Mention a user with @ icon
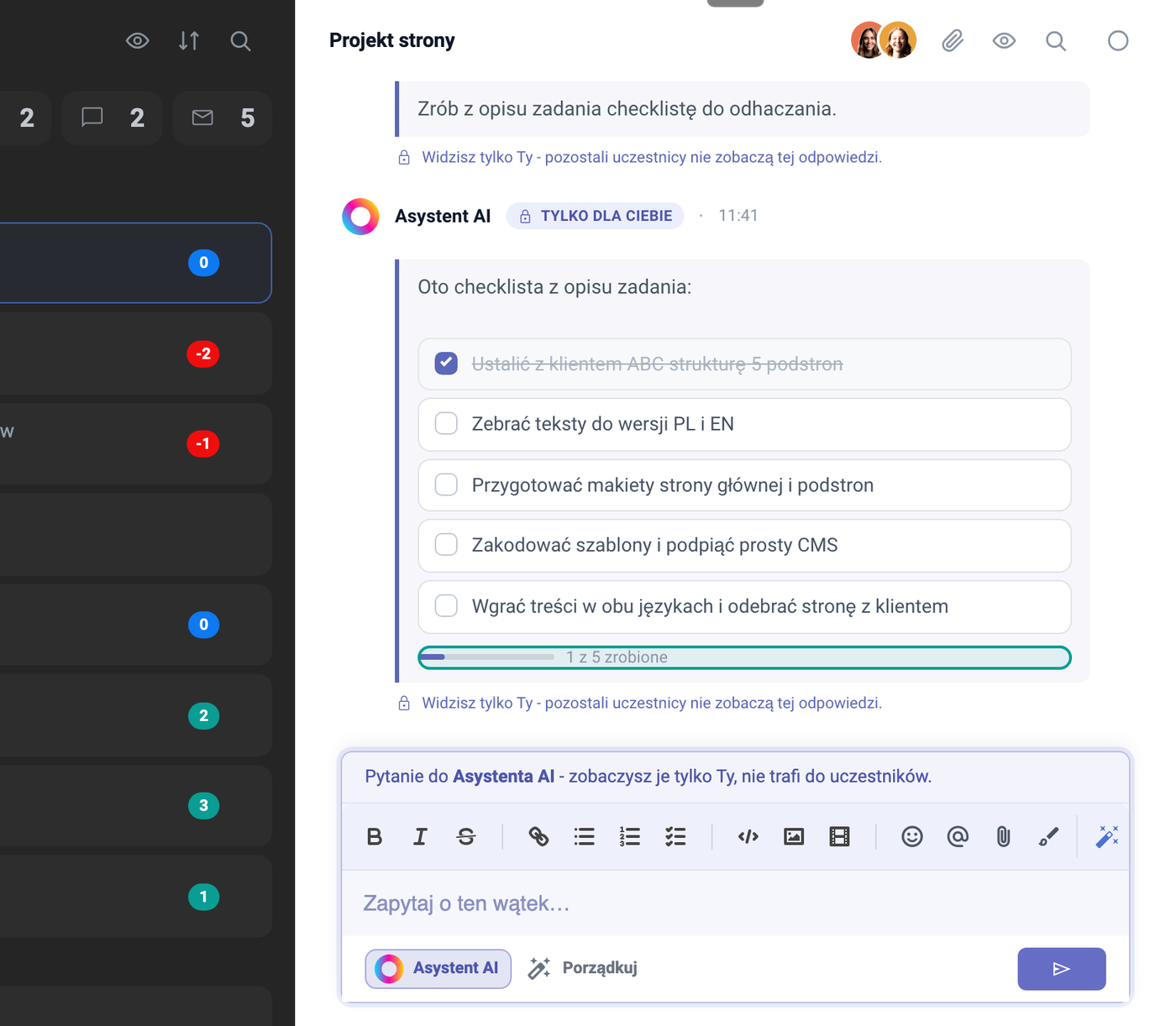The width and height of the screenshot is (1176, 1026). point(958,836)
